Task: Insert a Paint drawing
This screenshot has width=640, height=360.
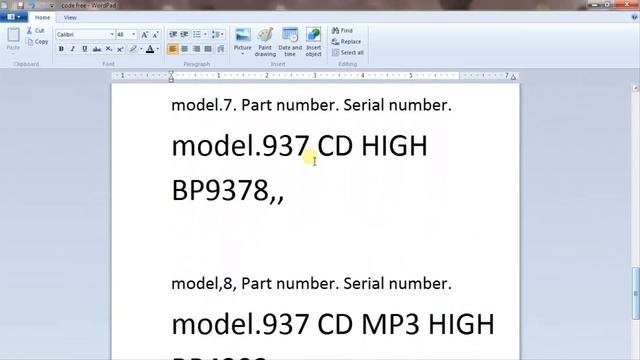Action: click(265, 41)
